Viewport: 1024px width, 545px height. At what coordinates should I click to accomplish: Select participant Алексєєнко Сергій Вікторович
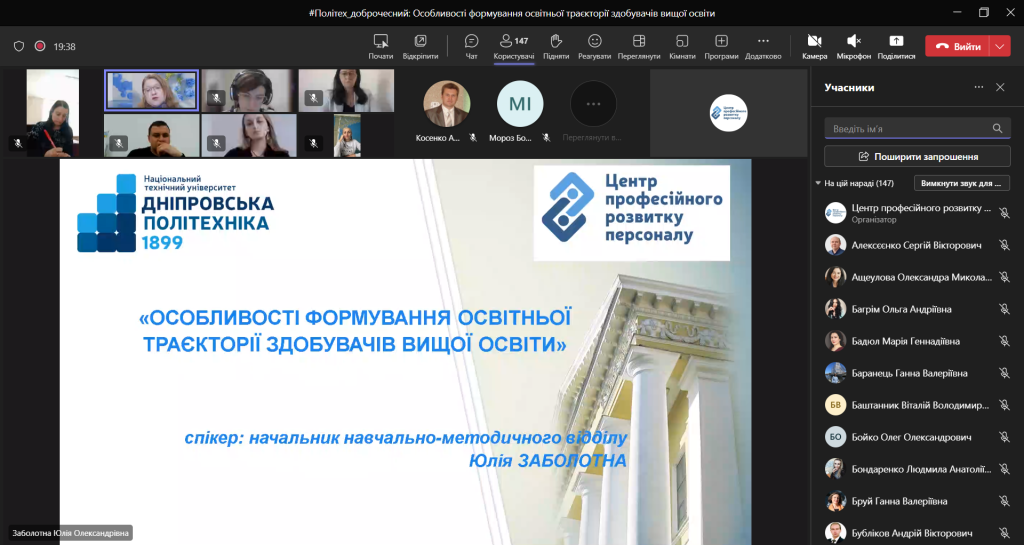917,245
